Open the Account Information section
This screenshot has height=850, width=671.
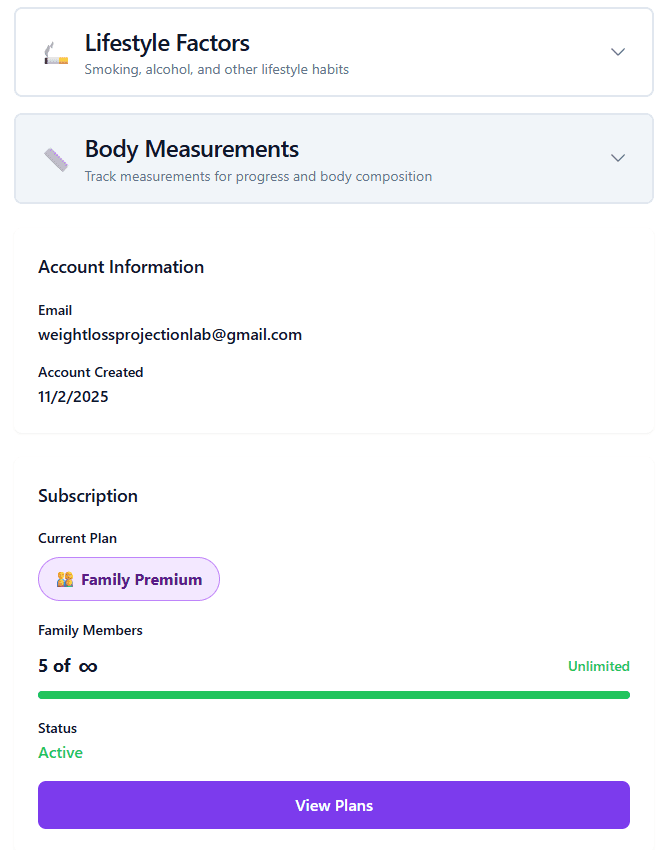pos(120,267)
